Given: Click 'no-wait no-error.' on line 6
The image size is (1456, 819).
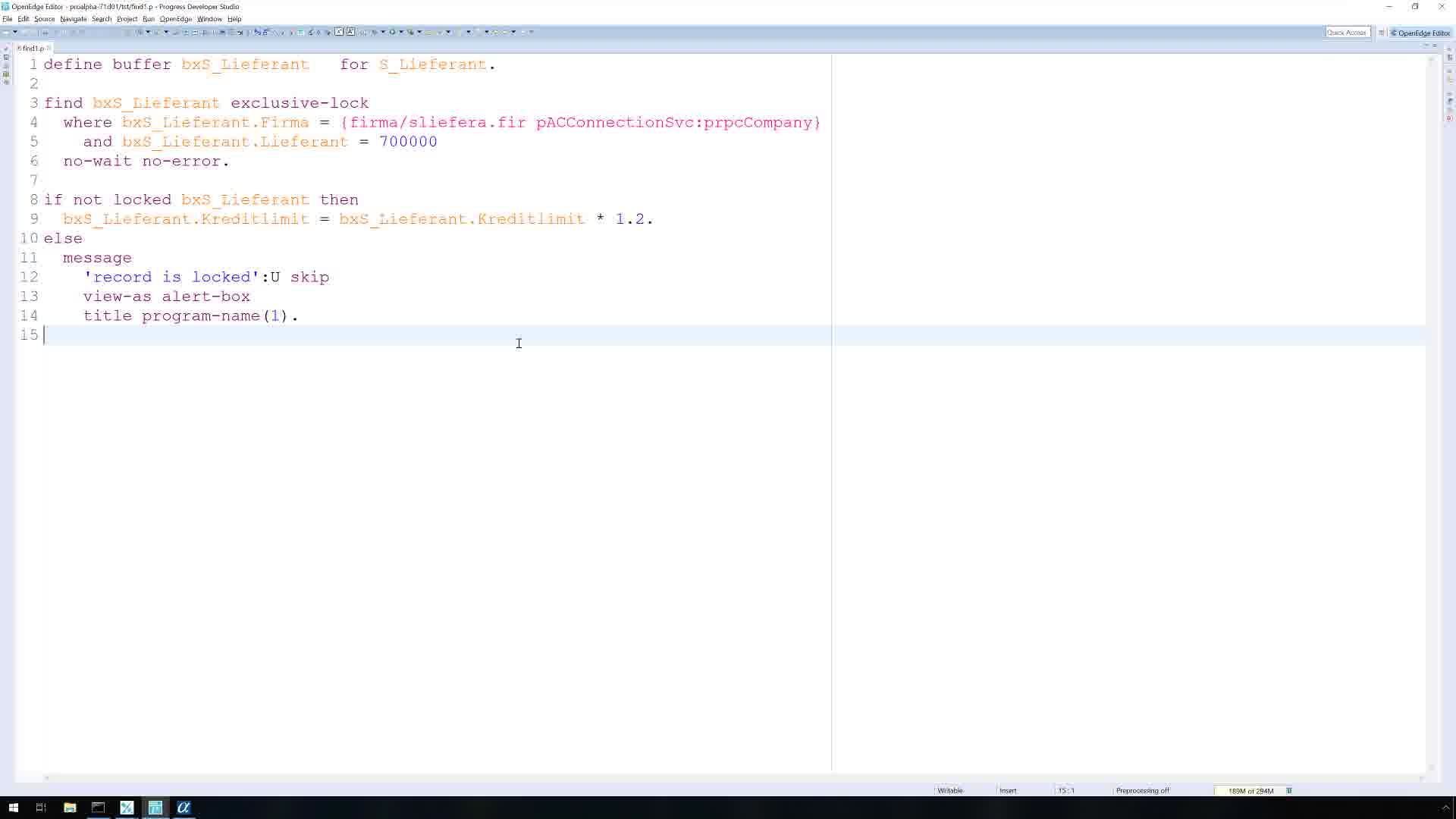Looking at the screenshot, I should (146, 161).
